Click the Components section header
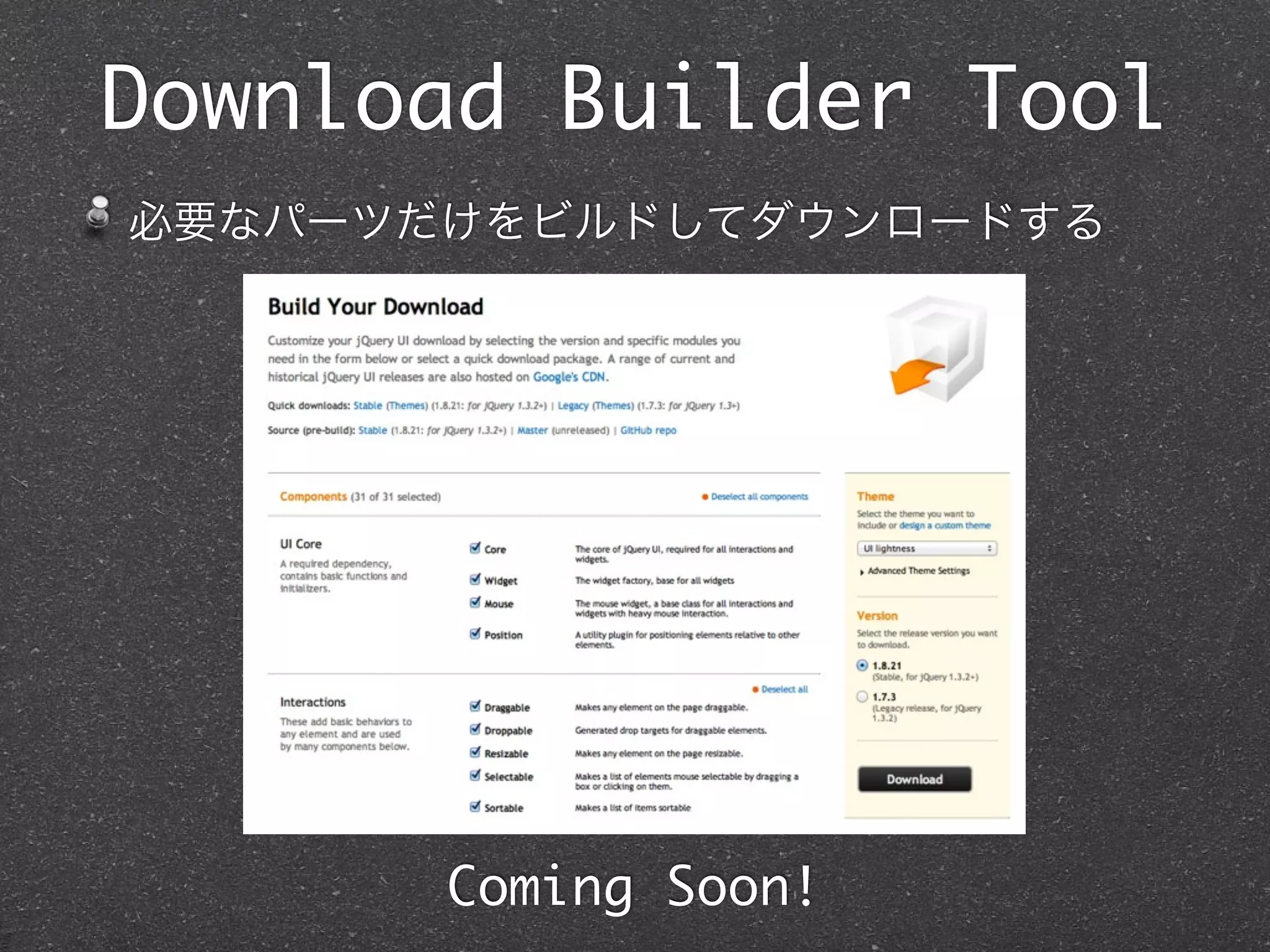1270x952 pixels. 313,496
